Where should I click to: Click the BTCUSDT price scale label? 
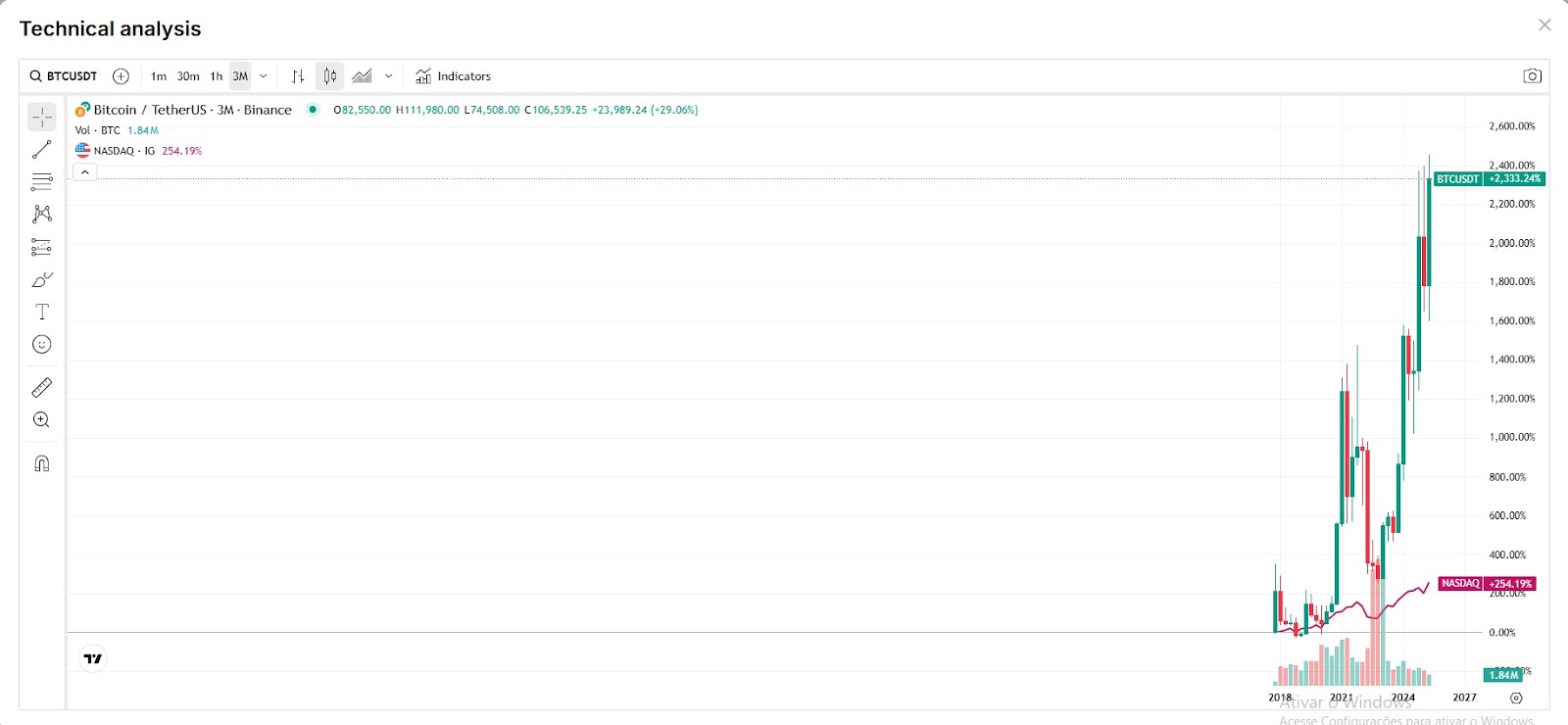(1458, 179)
